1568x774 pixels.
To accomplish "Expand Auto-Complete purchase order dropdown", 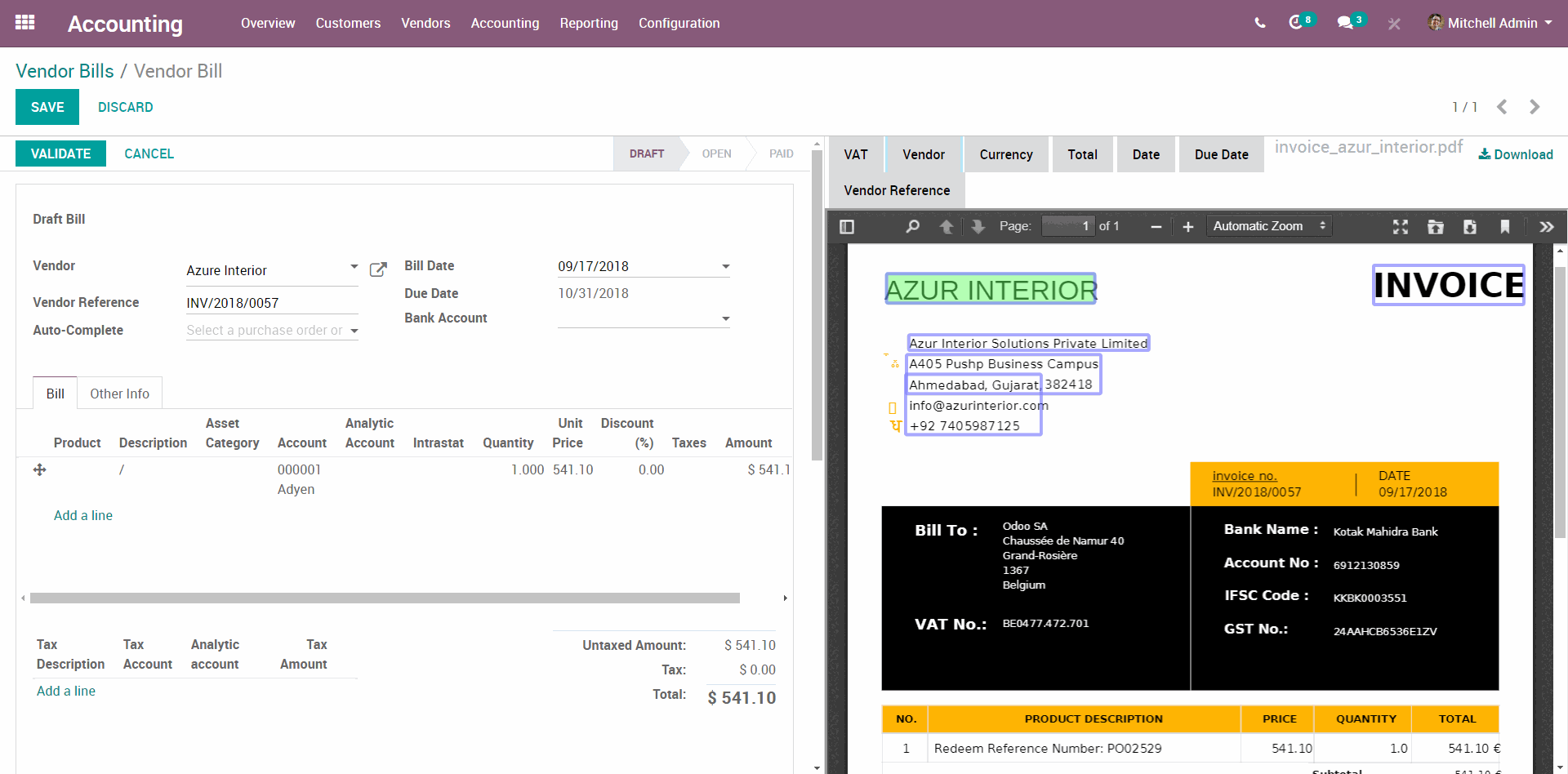I will [354, 331].
